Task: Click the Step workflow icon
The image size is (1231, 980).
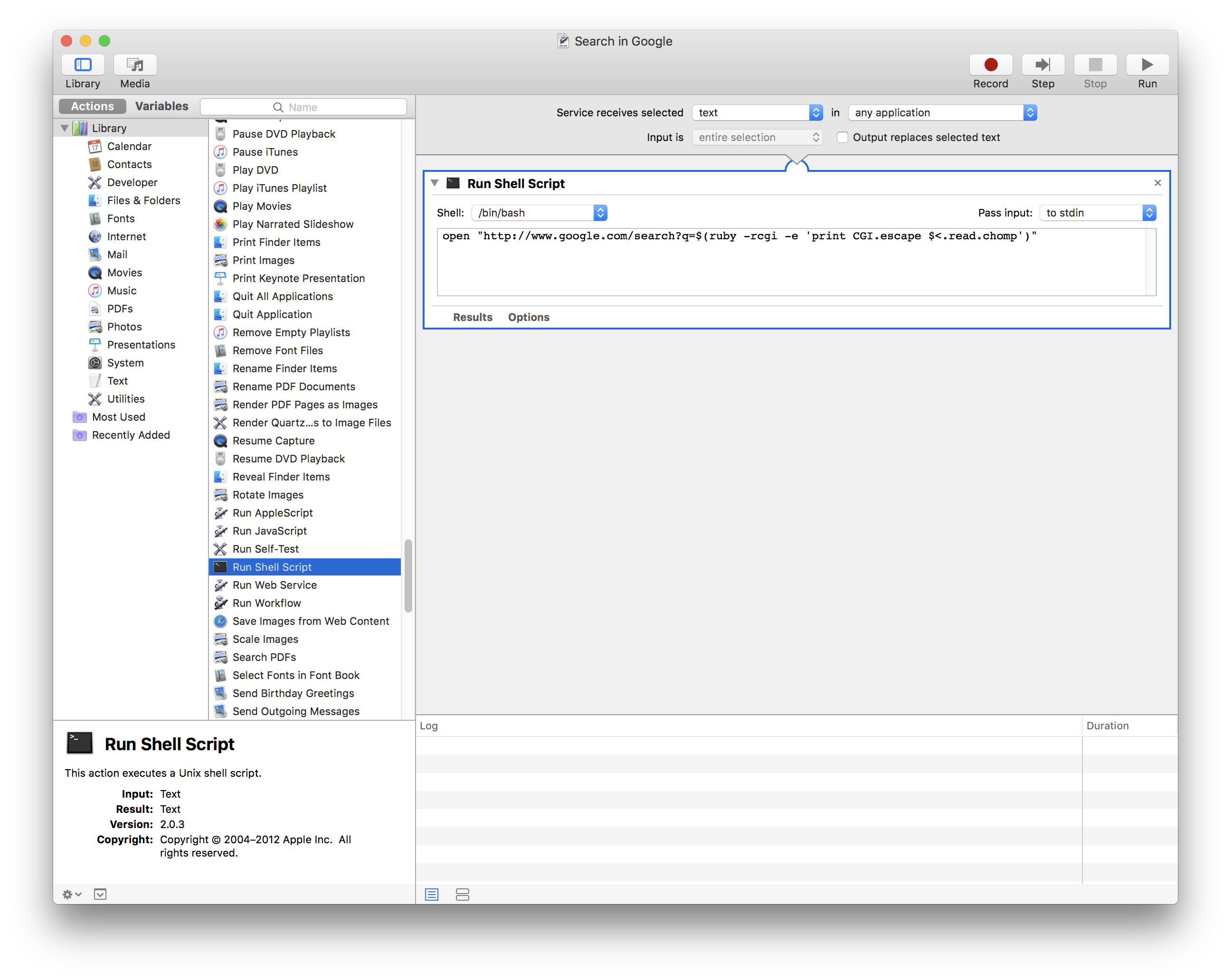Action: click(1042, 65)
